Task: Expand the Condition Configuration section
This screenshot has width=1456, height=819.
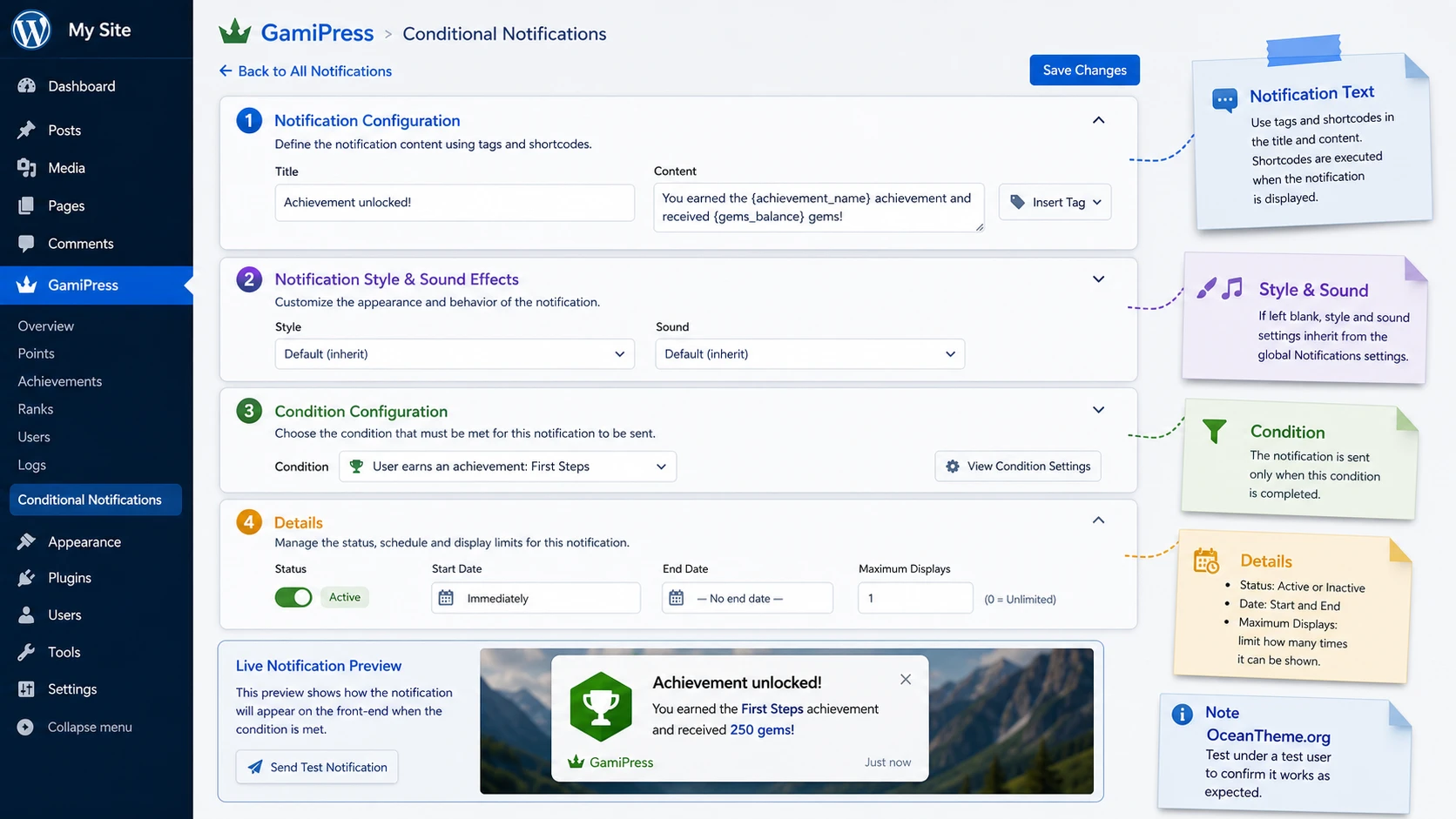Action: click(1098, 410)
